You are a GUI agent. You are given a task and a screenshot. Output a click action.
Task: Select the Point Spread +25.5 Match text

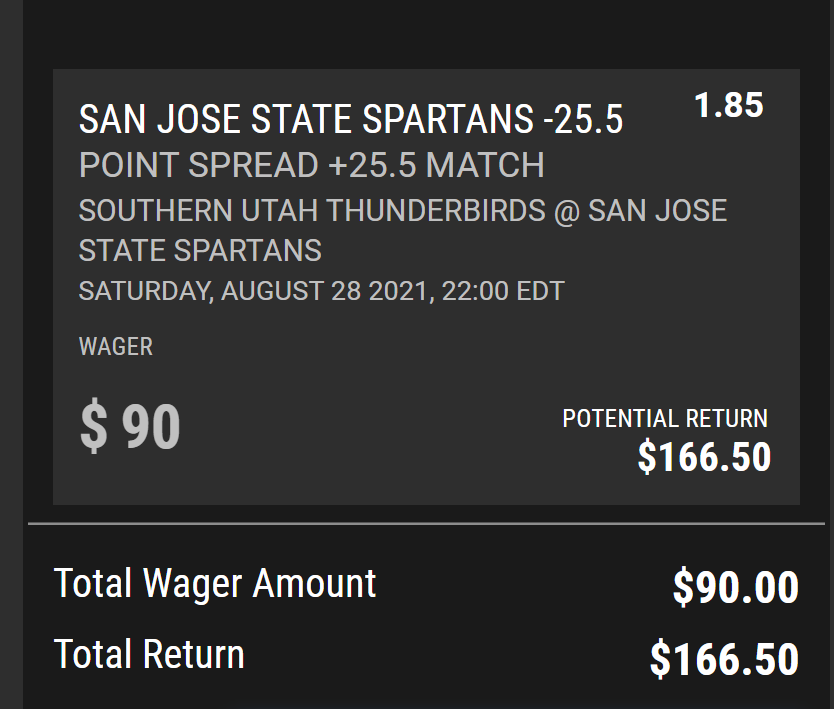(311, 165)
